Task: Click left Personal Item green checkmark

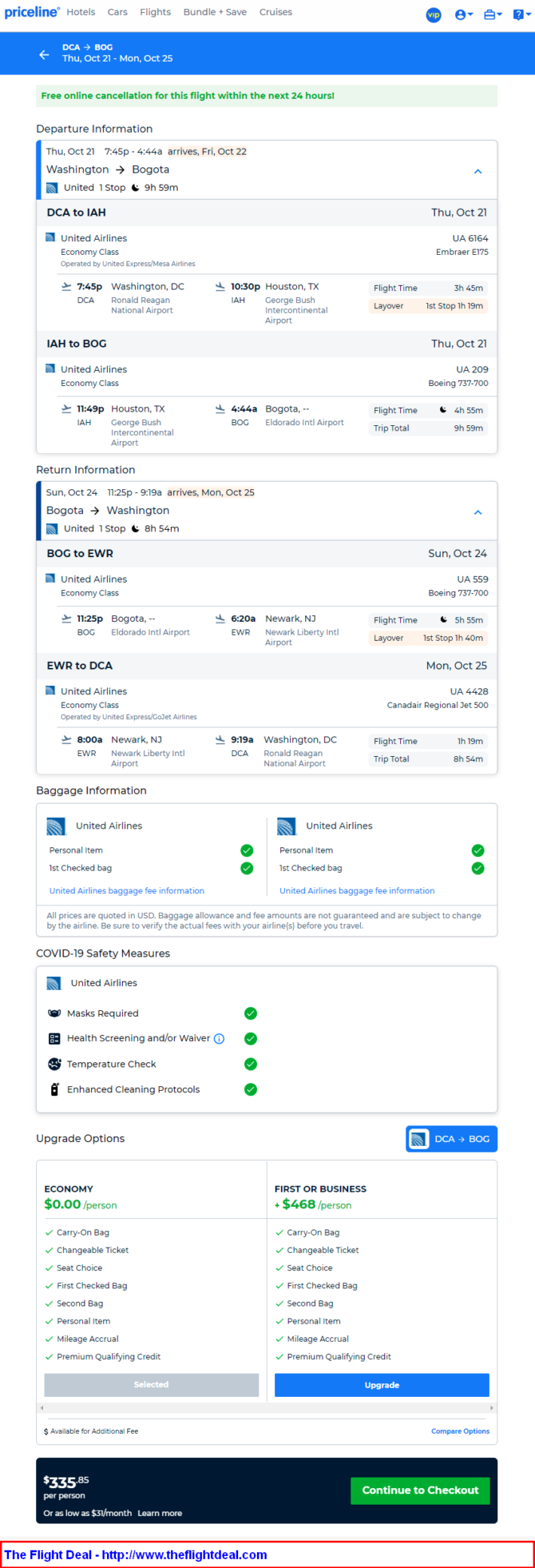Action: [x=247, y=850]
